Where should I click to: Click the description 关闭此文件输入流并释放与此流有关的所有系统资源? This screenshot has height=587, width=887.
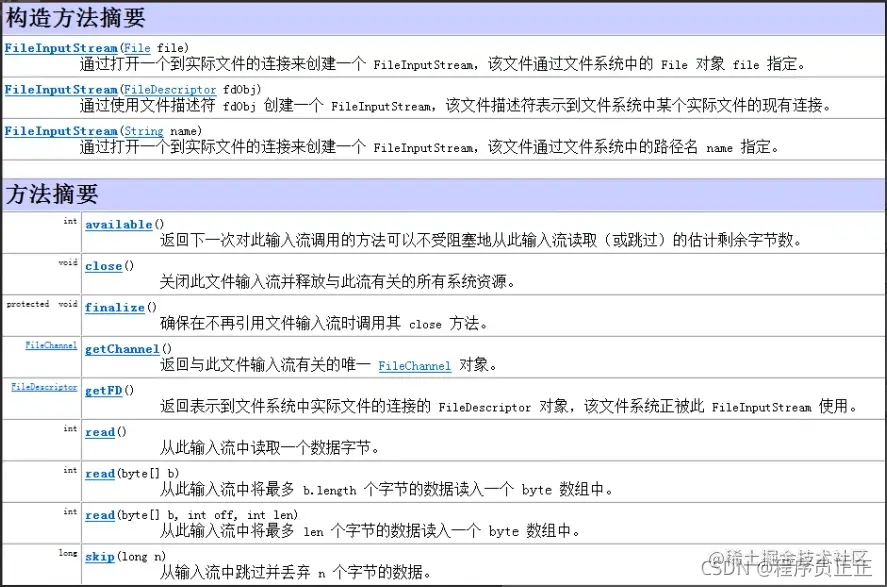(337, 281)
